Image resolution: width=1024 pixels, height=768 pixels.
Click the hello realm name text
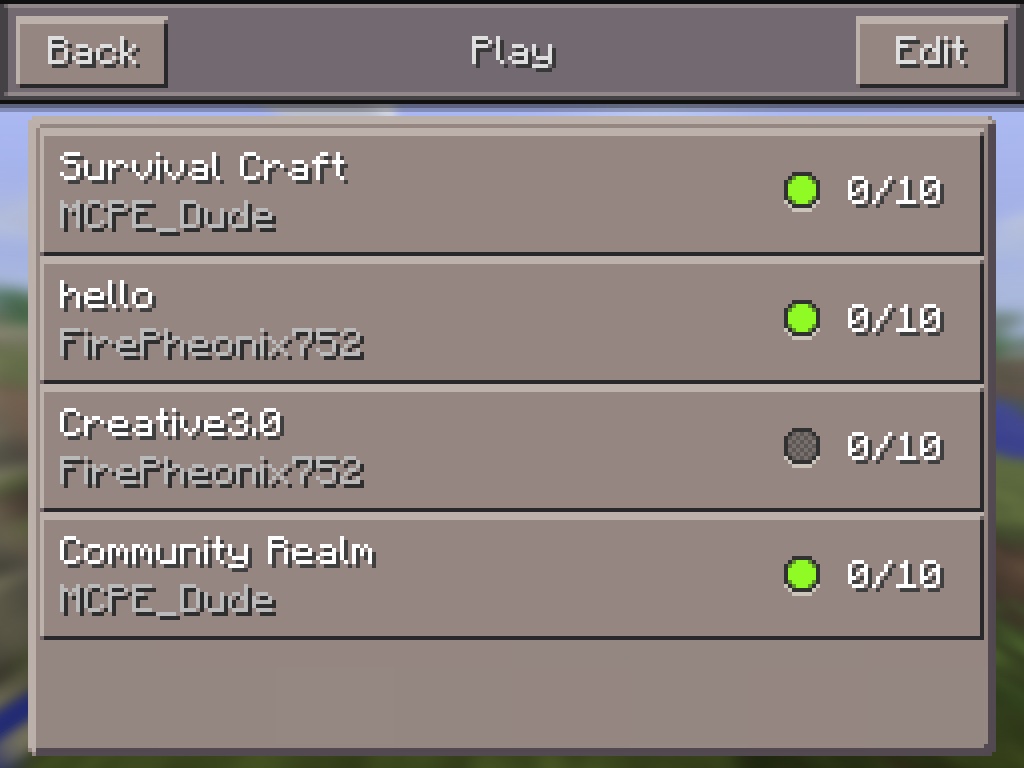107,295
